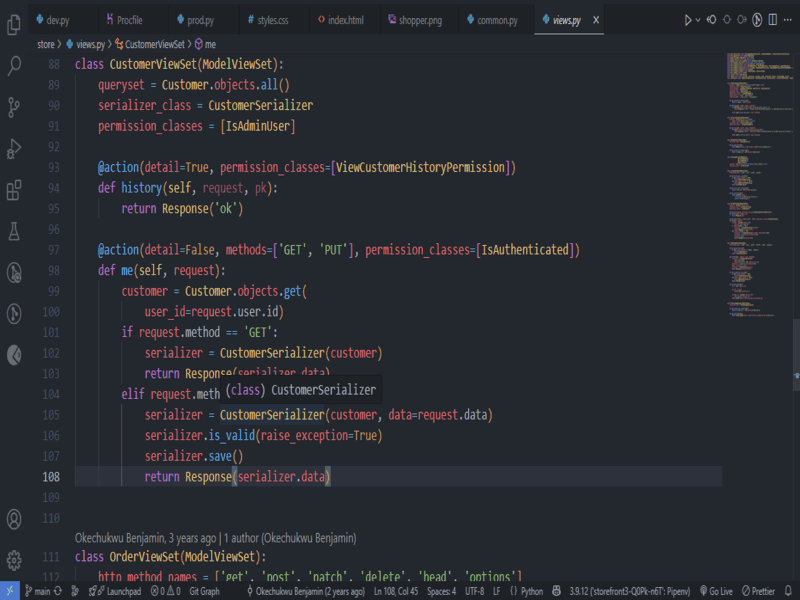800x600 pixels.
Task: Click the Git Graph status bar button
Action: [204, 591]
